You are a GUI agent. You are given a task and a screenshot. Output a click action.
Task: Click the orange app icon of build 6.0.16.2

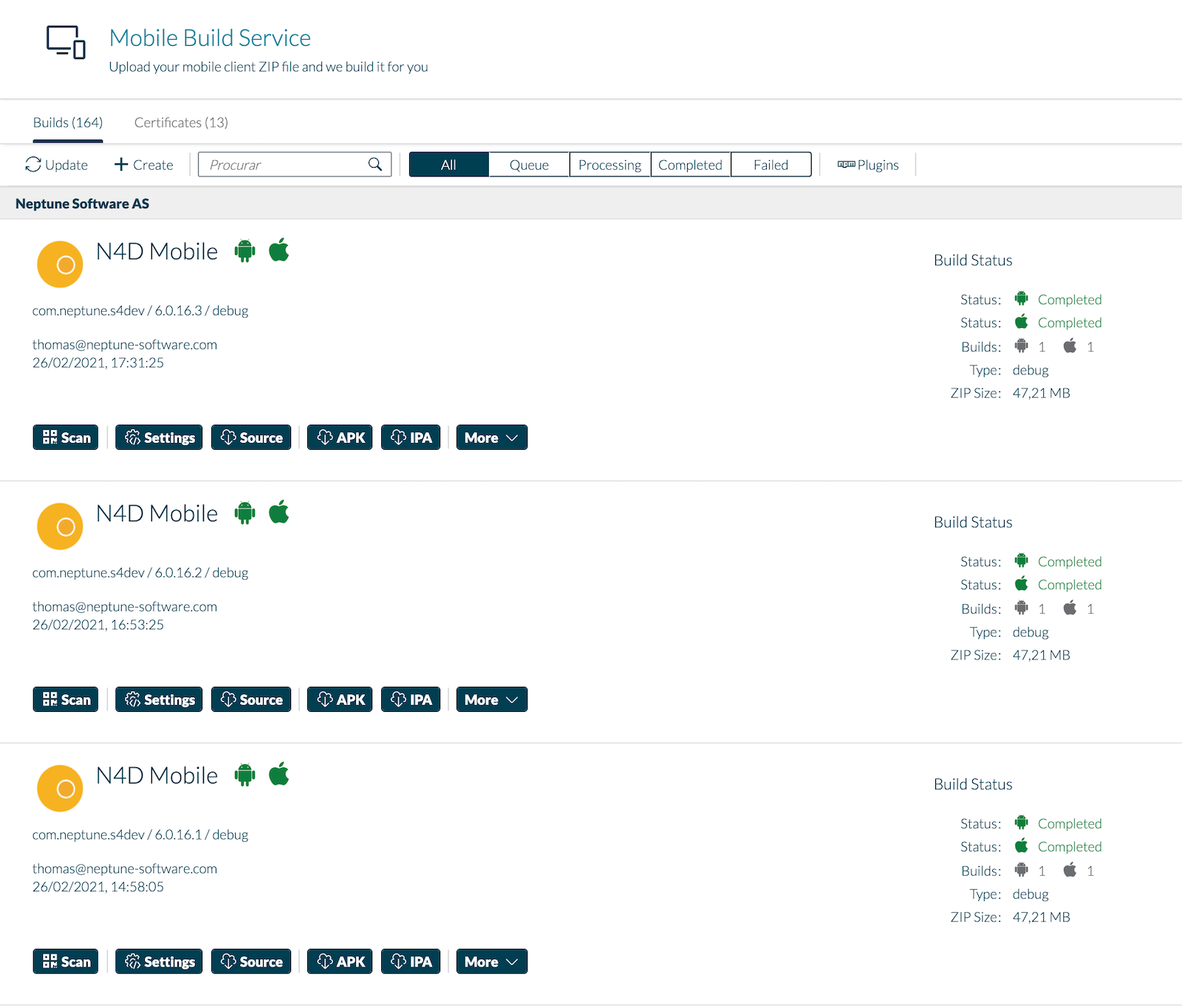point(60,527)
